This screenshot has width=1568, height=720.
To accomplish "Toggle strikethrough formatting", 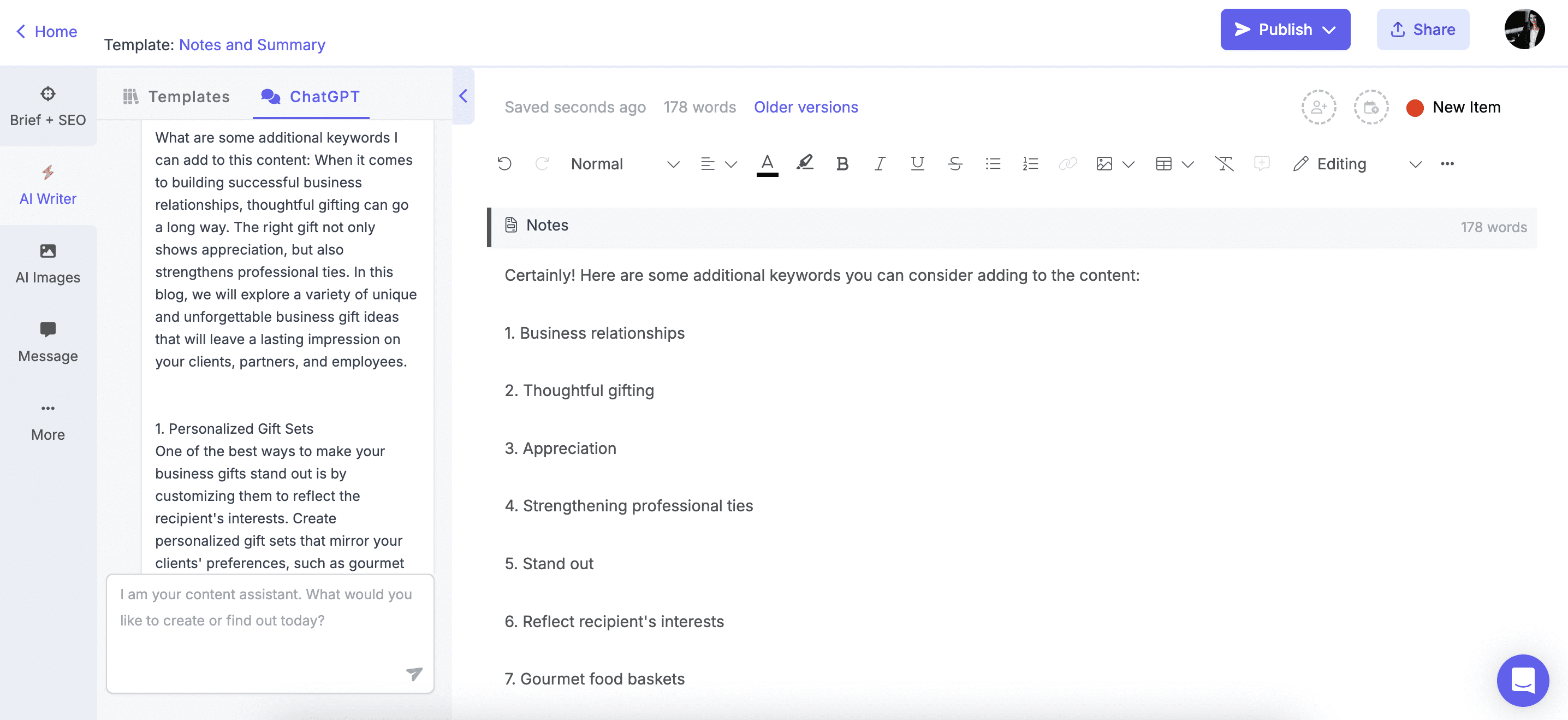I will point(955,164).
